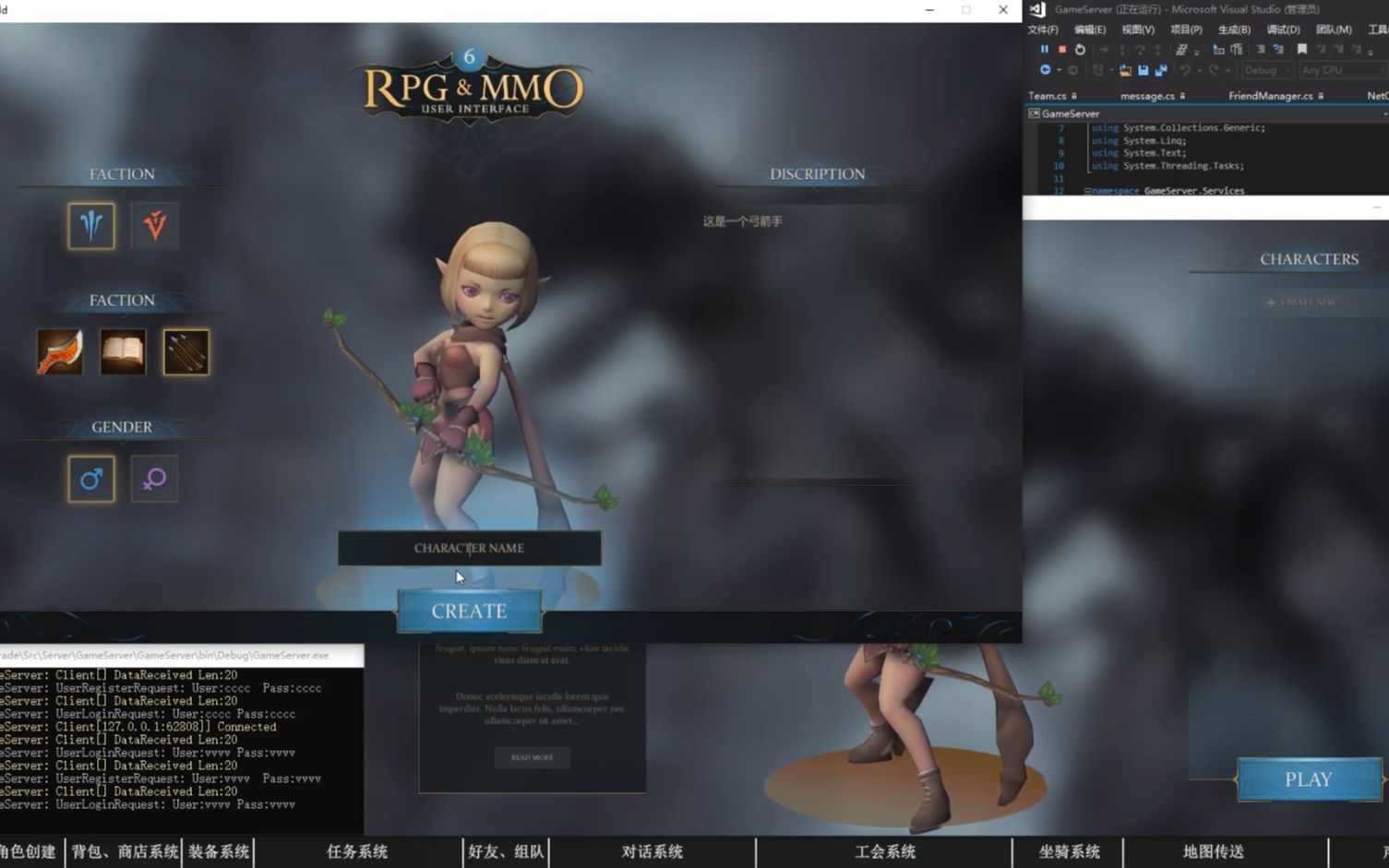Choose the spellbook mage class icon

123,351
